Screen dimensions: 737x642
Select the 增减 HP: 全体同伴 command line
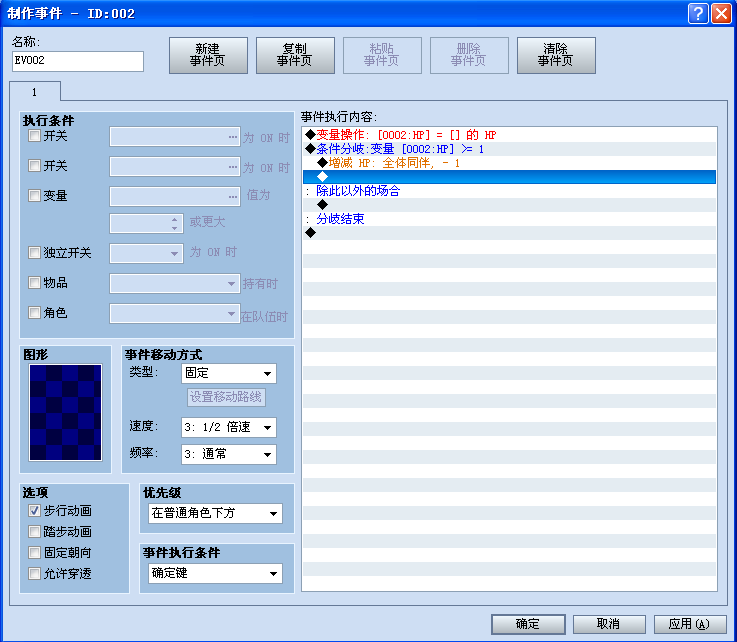pos(510,163)
